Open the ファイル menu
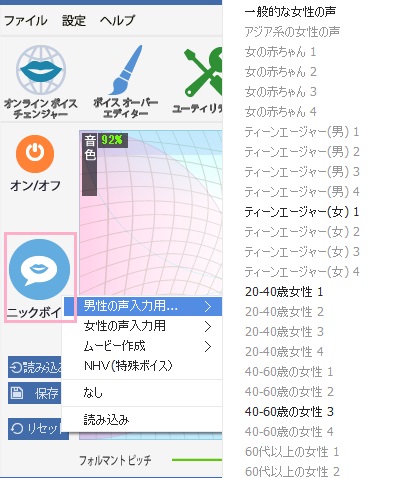Viewport: 399px width, 478px height. point(26,21)
